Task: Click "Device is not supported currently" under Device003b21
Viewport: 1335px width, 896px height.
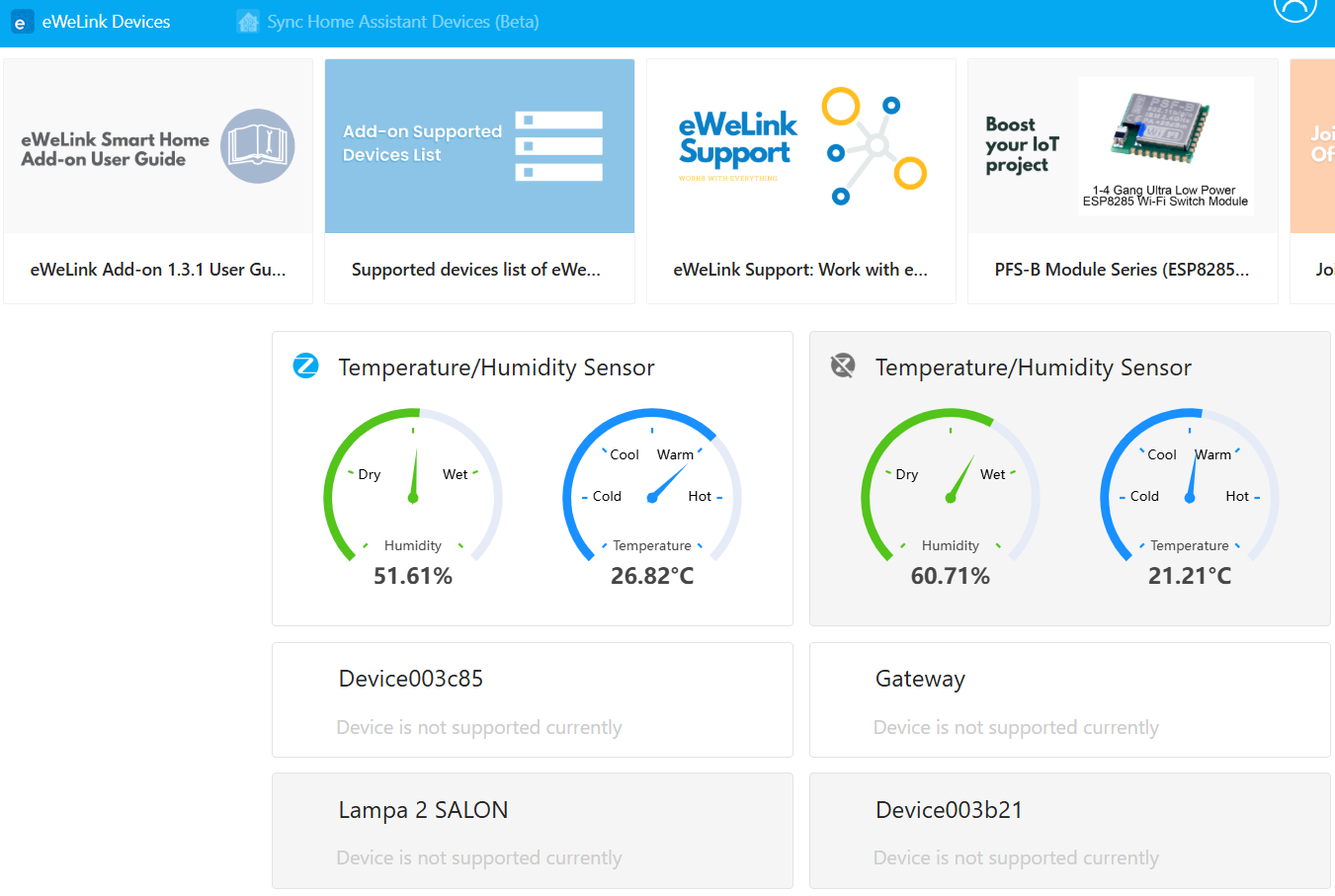Action: point(1016,858)
